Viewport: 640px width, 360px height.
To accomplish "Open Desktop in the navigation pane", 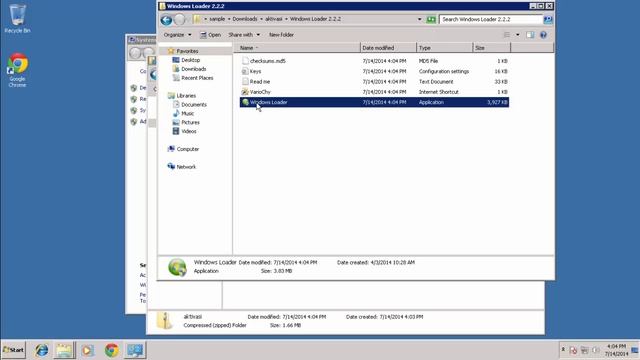I will point(191,60).
